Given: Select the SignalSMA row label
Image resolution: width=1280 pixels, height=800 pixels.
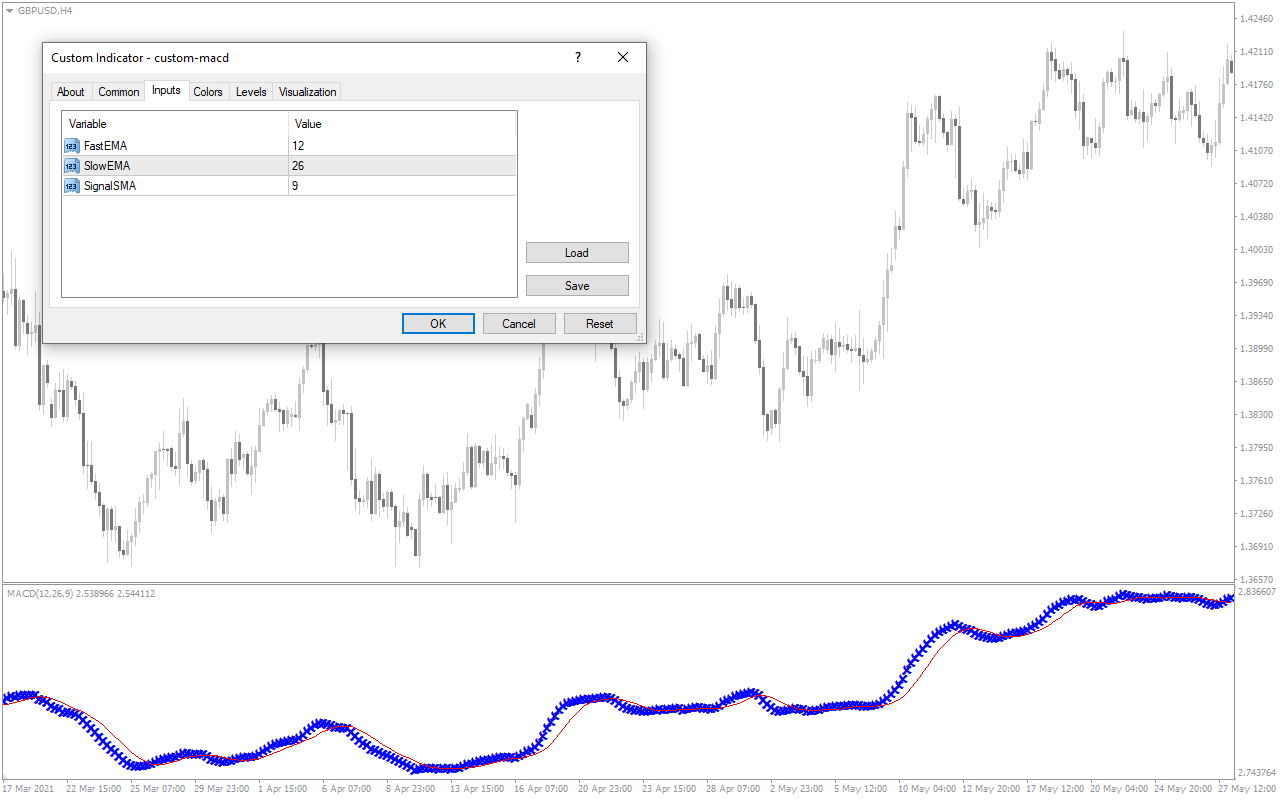Looking at the screenshot, I should [x=110, y=186].
